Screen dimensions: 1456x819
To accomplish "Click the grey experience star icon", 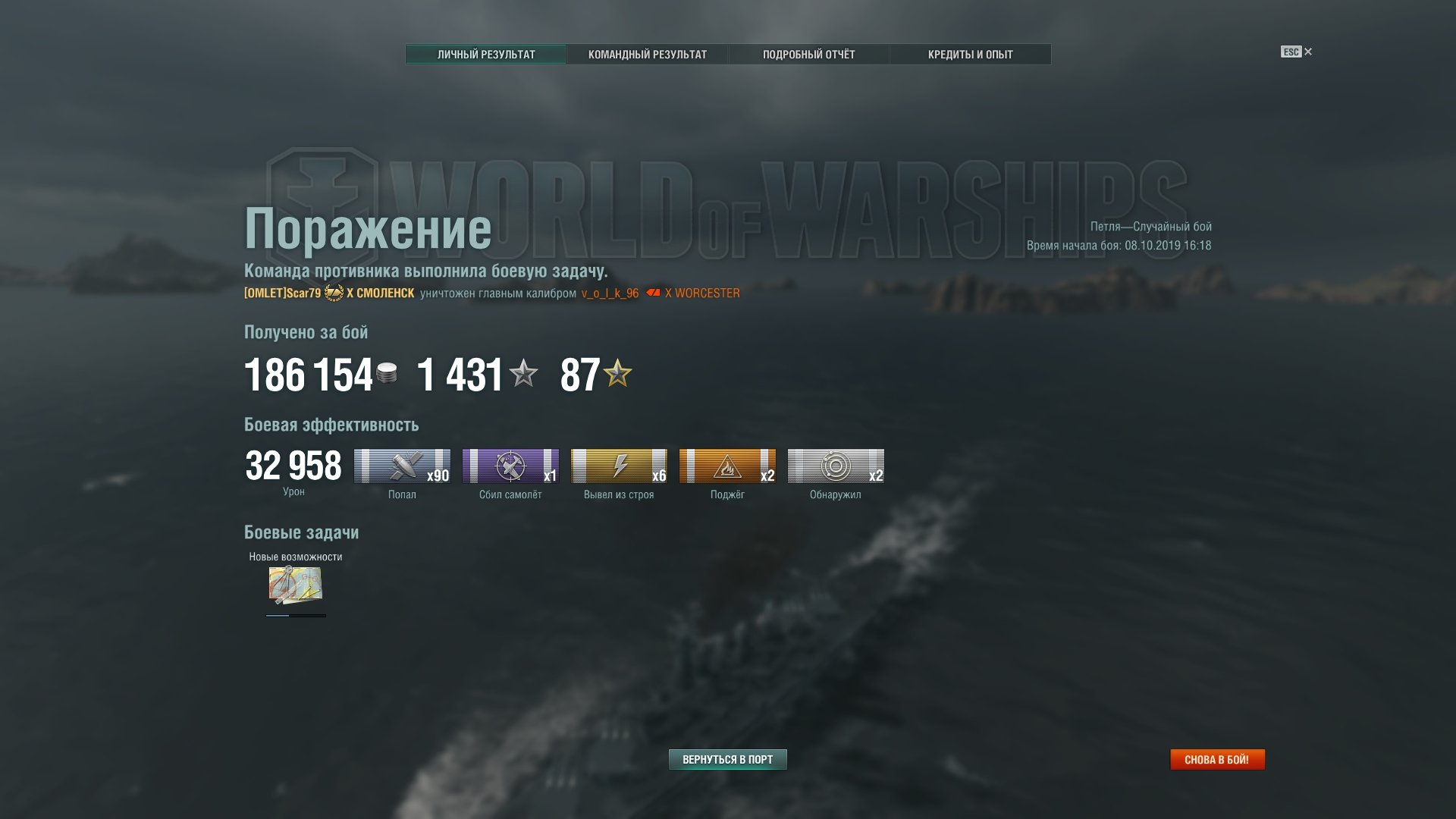I will [523, 373].
